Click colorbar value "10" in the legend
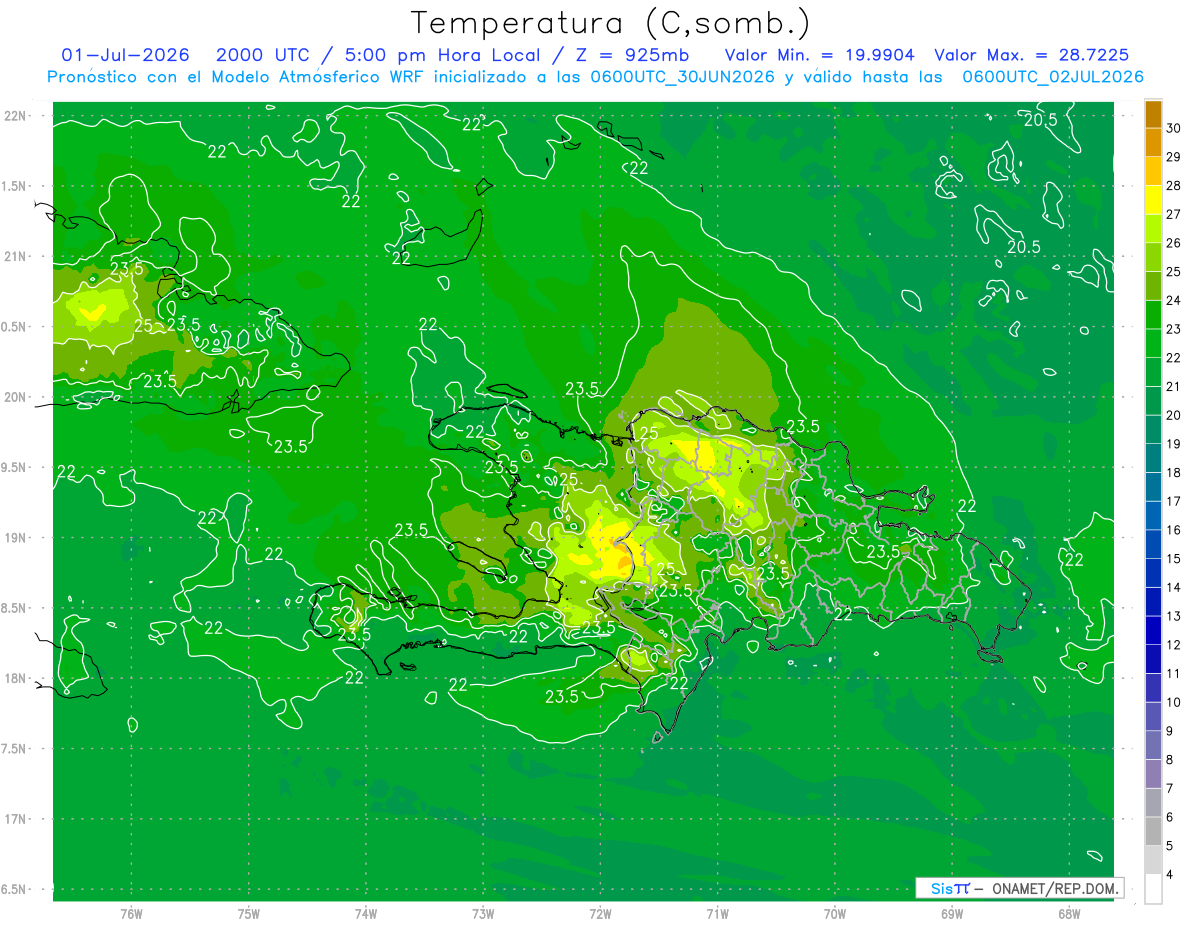The image size is (1200, 927). tap(1174, 702)
